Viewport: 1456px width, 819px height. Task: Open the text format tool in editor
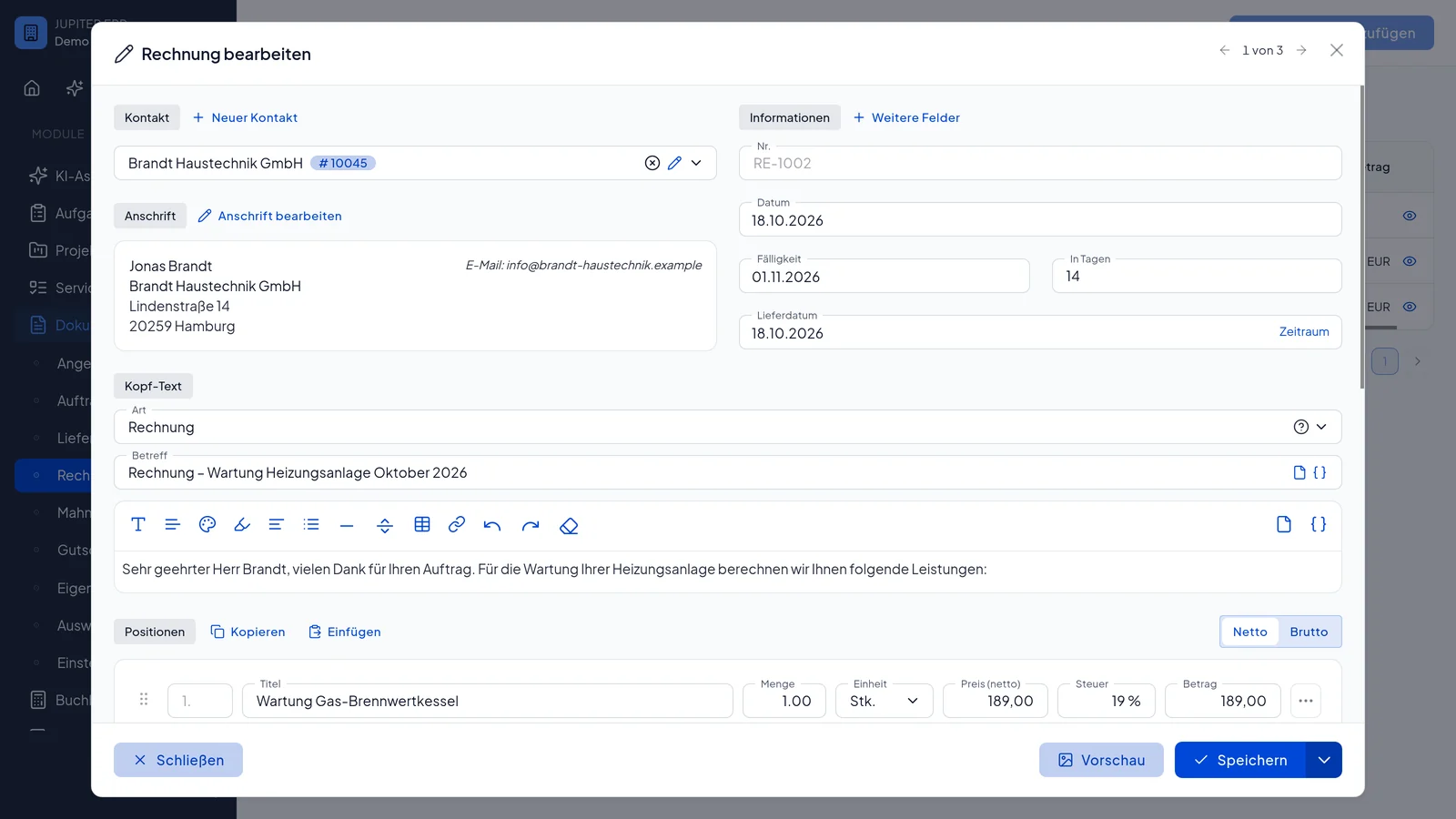[138, 524]
